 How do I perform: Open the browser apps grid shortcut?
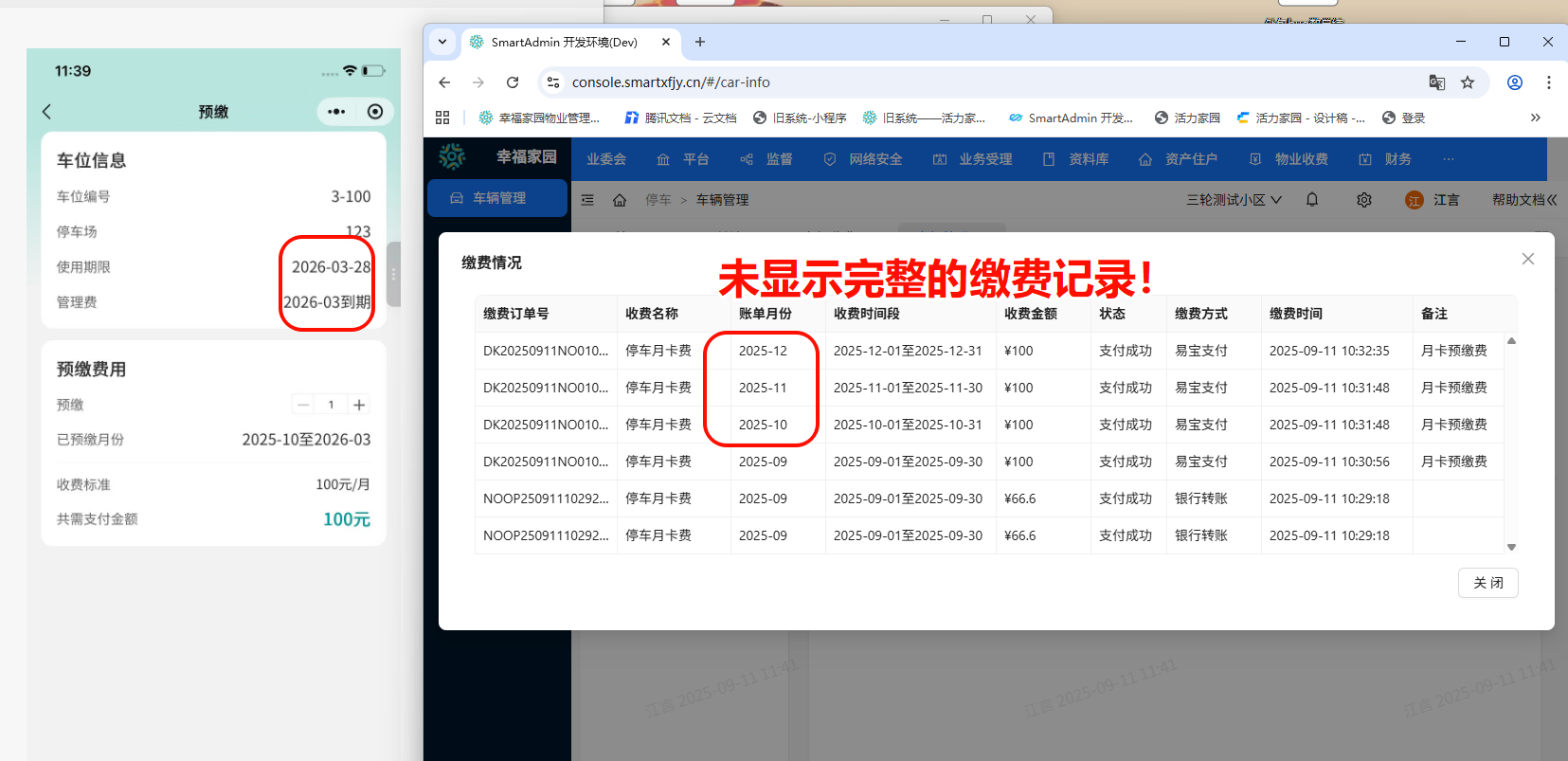[x=442, y=118]
